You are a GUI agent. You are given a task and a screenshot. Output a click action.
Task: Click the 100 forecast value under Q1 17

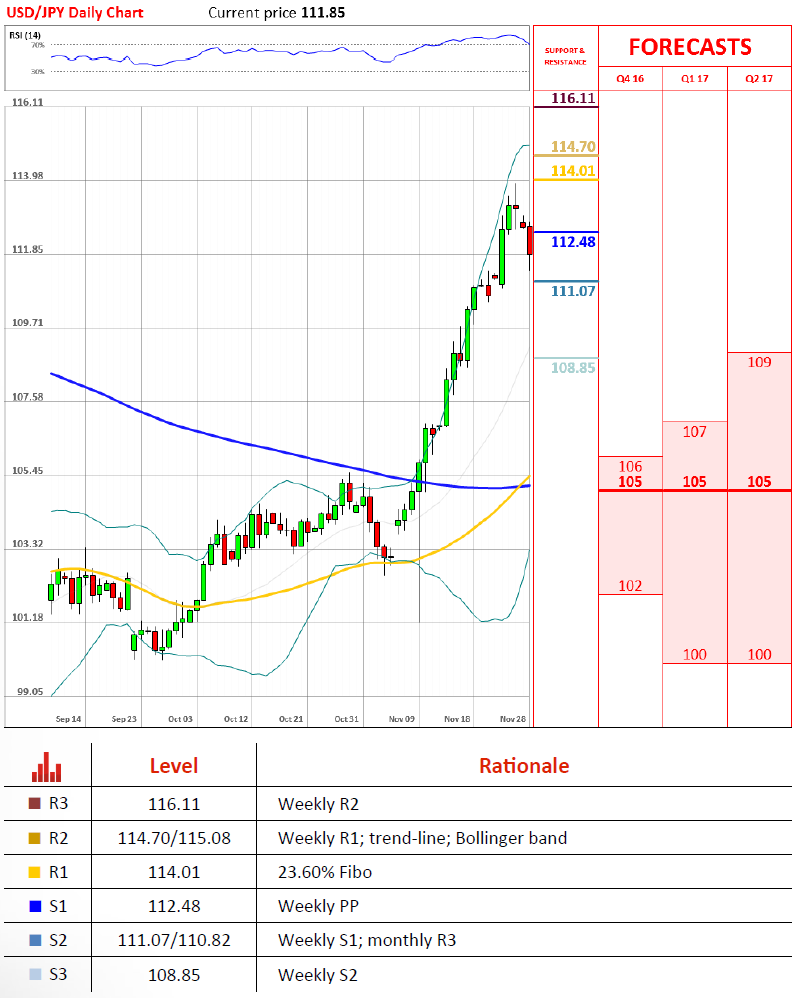coord(694,654)
